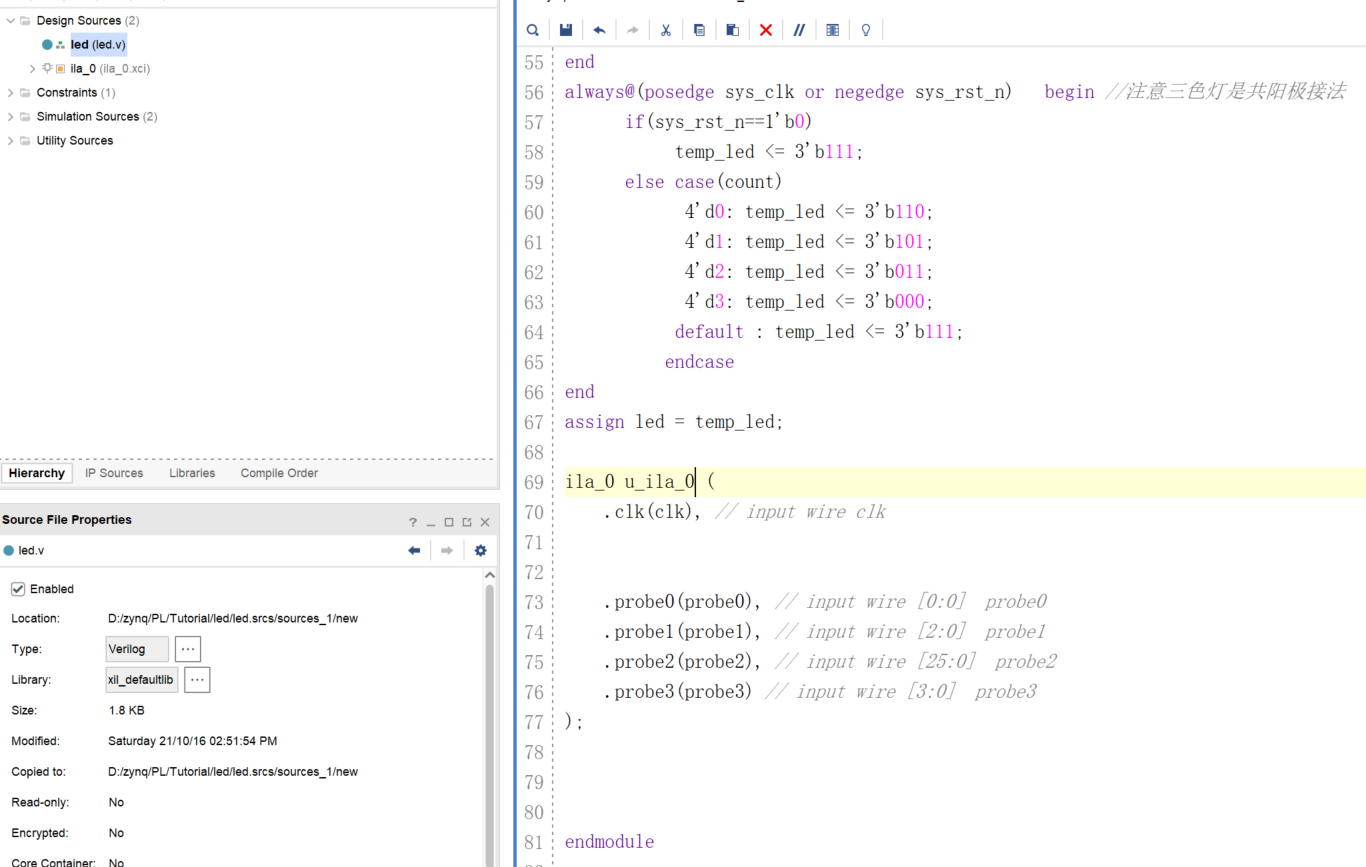Collapse the Design Sources tree
The image size is (1366, 867).
[10, 20]
